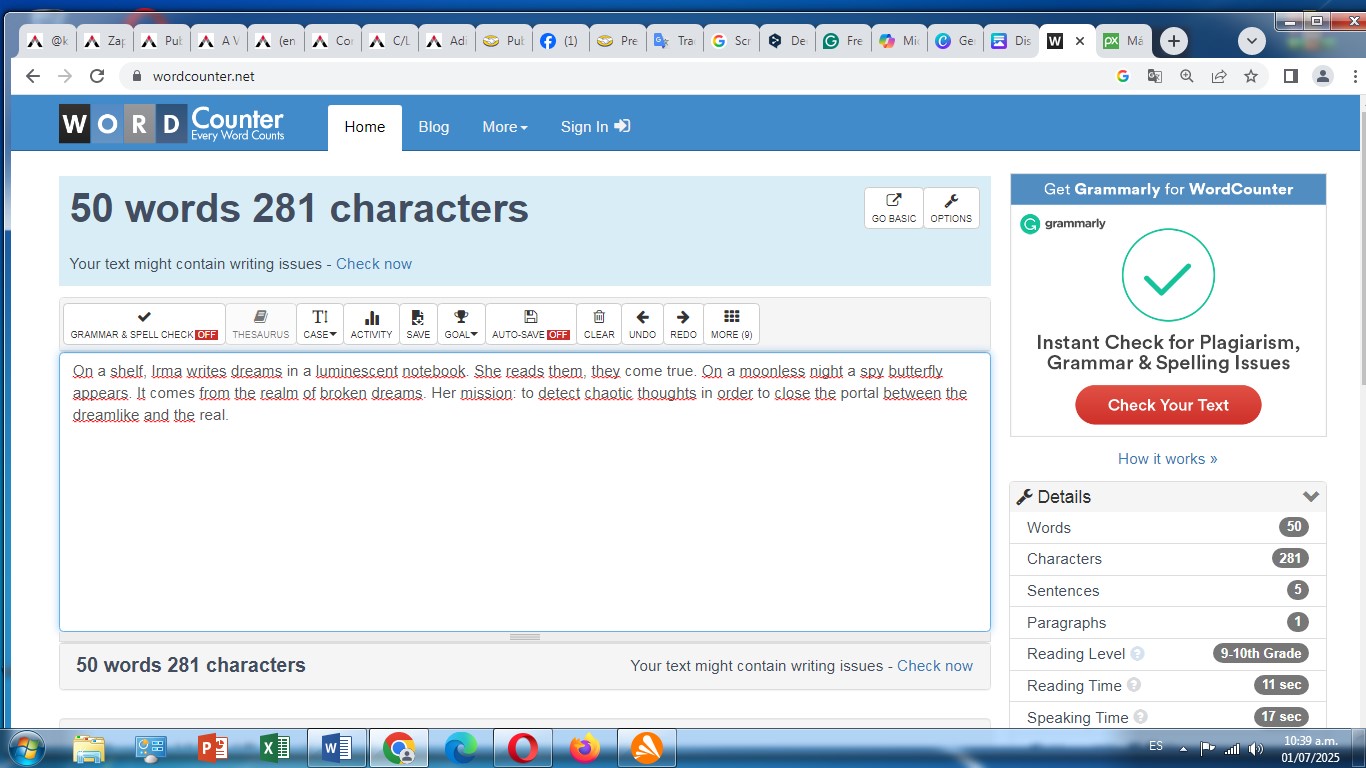Toggle the Grammar & Spell Check button
Image resolution: width=1366 pixels, height=768 pixels.
(x=144, y=324)
